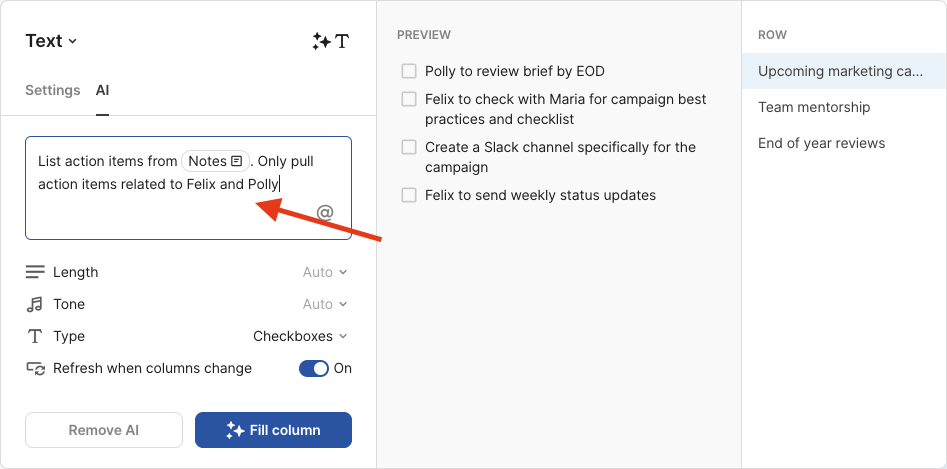Select the Team mentorship row
The width and height of the screenshot is (947, 469).
tap(814, 107)
